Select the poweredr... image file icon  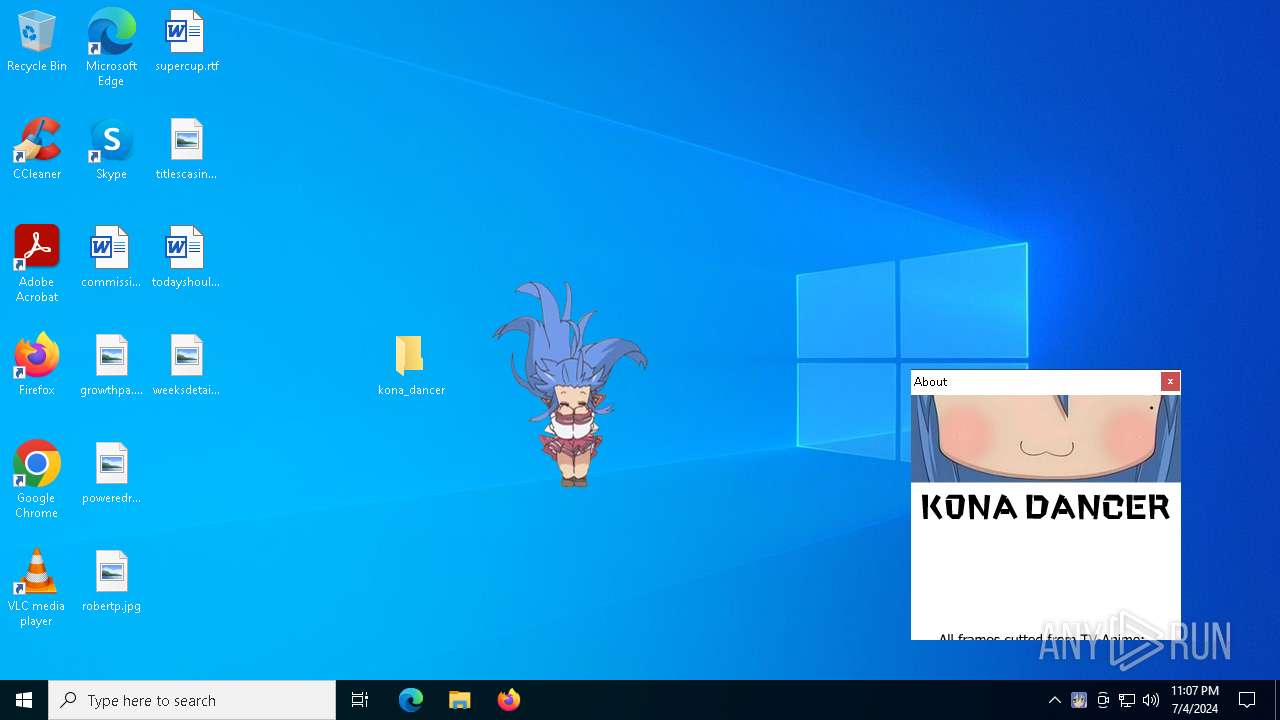point(111,473)
